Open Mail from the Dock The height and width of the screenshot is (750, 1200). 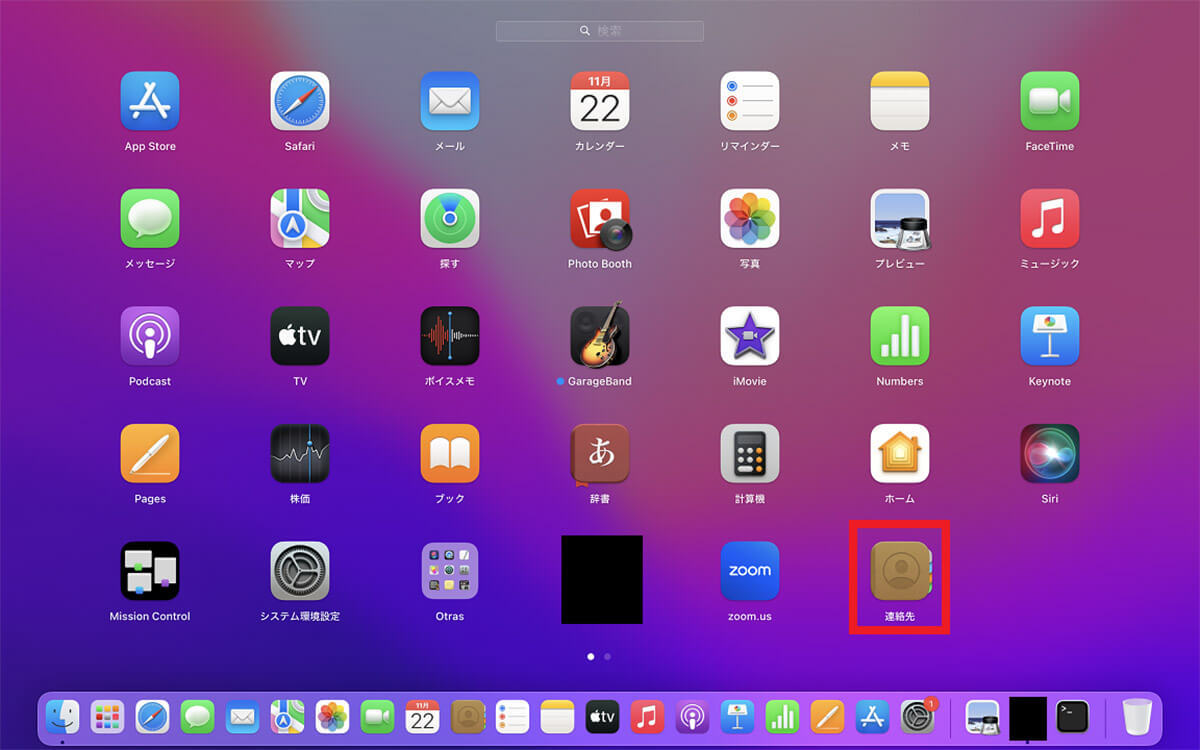point(242,716)
